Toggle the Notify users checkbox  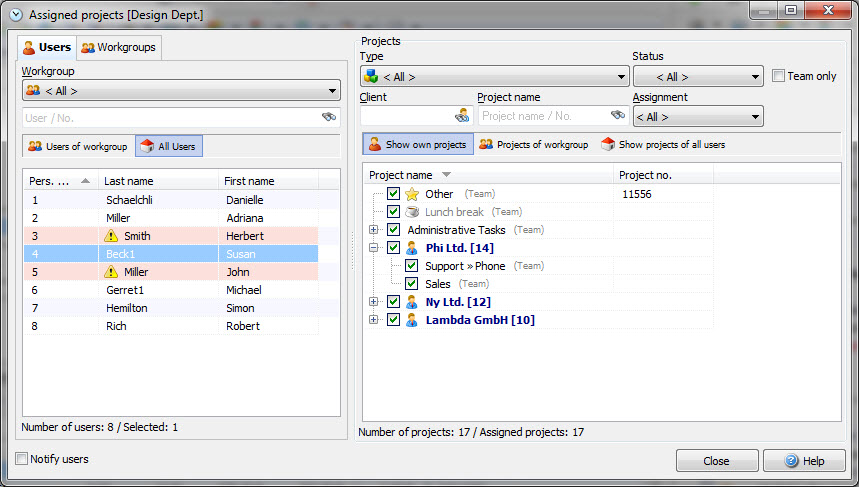coord(22,459)
